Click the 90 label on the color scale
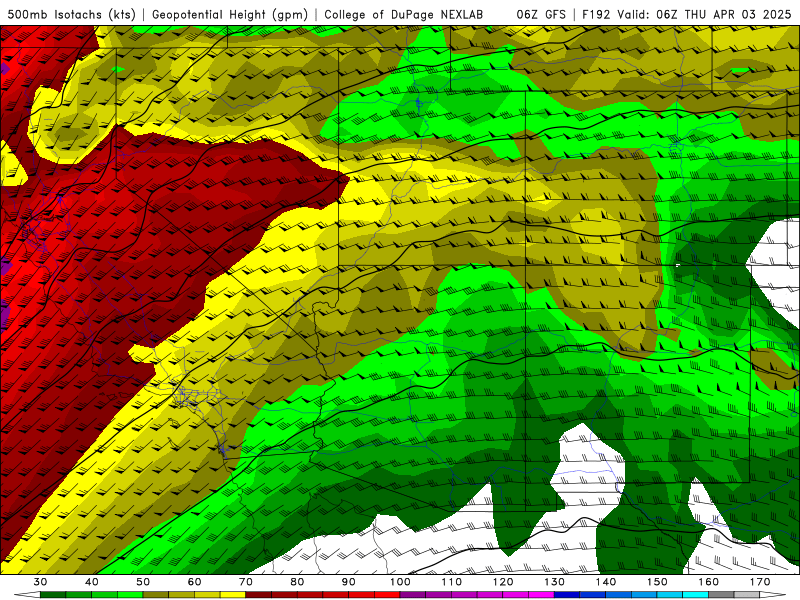Viewport: 800px width, 600px height. click(348, 582)
